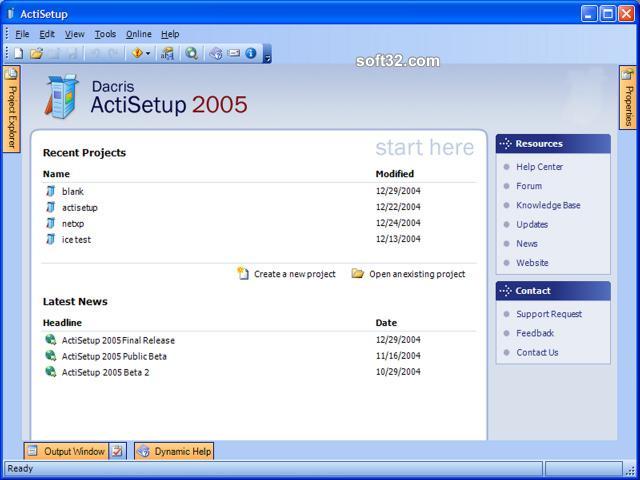The image size is (640, 480).
Task: Open the Edit menu
Action: [x=47, y=34]
